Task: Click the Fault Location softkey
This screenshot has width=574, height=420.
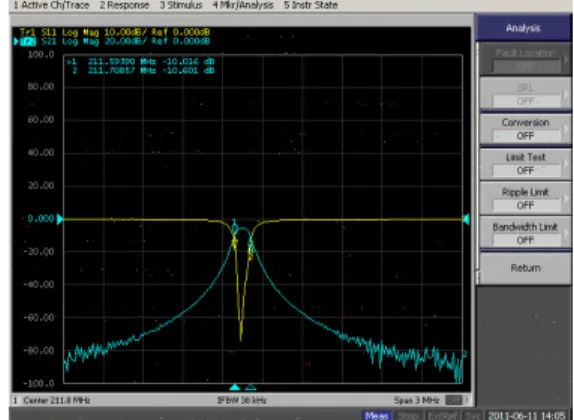Action: point(525,59)
